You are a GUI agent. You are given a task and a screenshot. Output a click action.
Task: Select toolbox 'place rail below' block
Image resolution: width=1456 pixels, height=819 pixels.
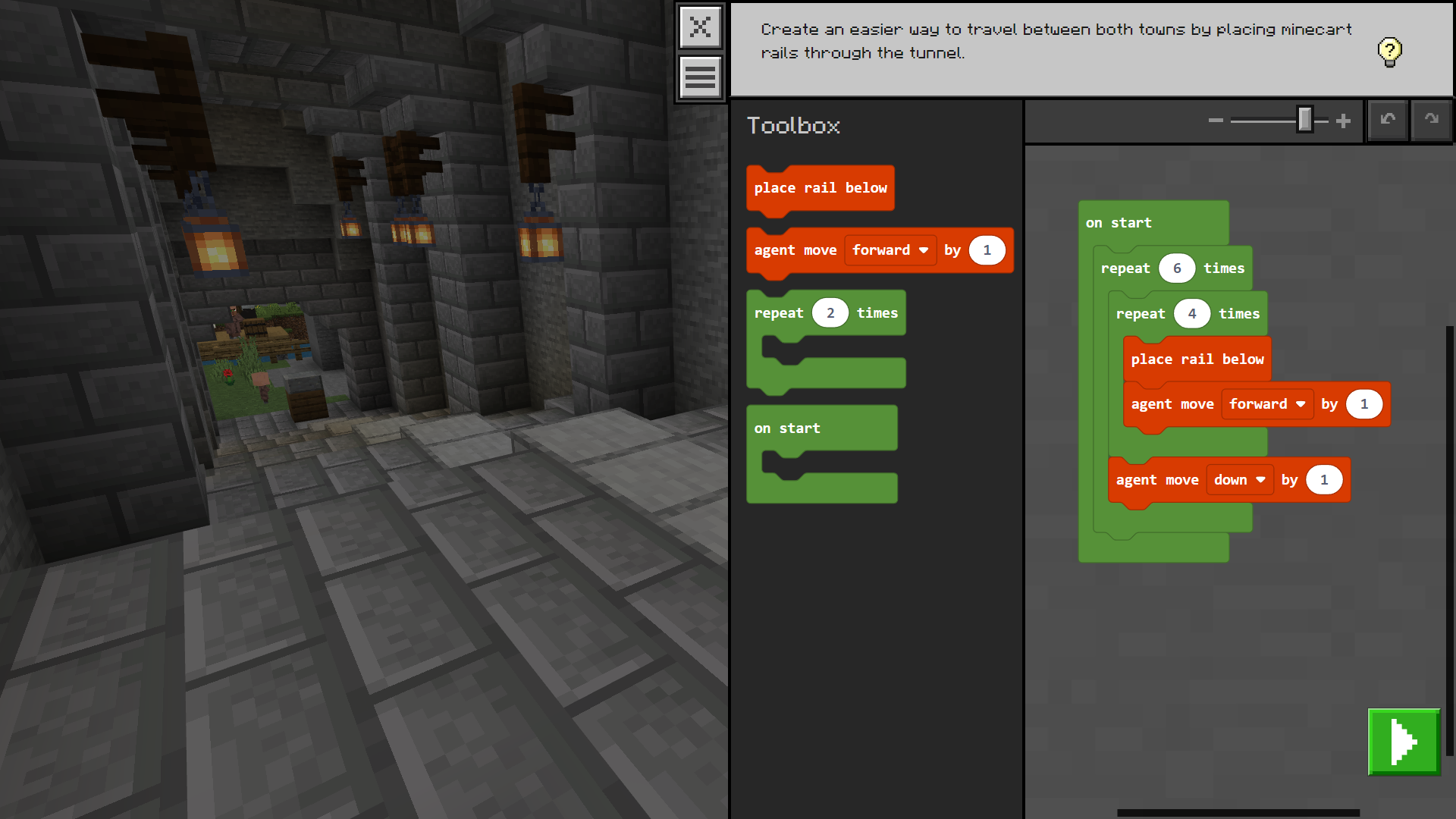click(820, 188)
